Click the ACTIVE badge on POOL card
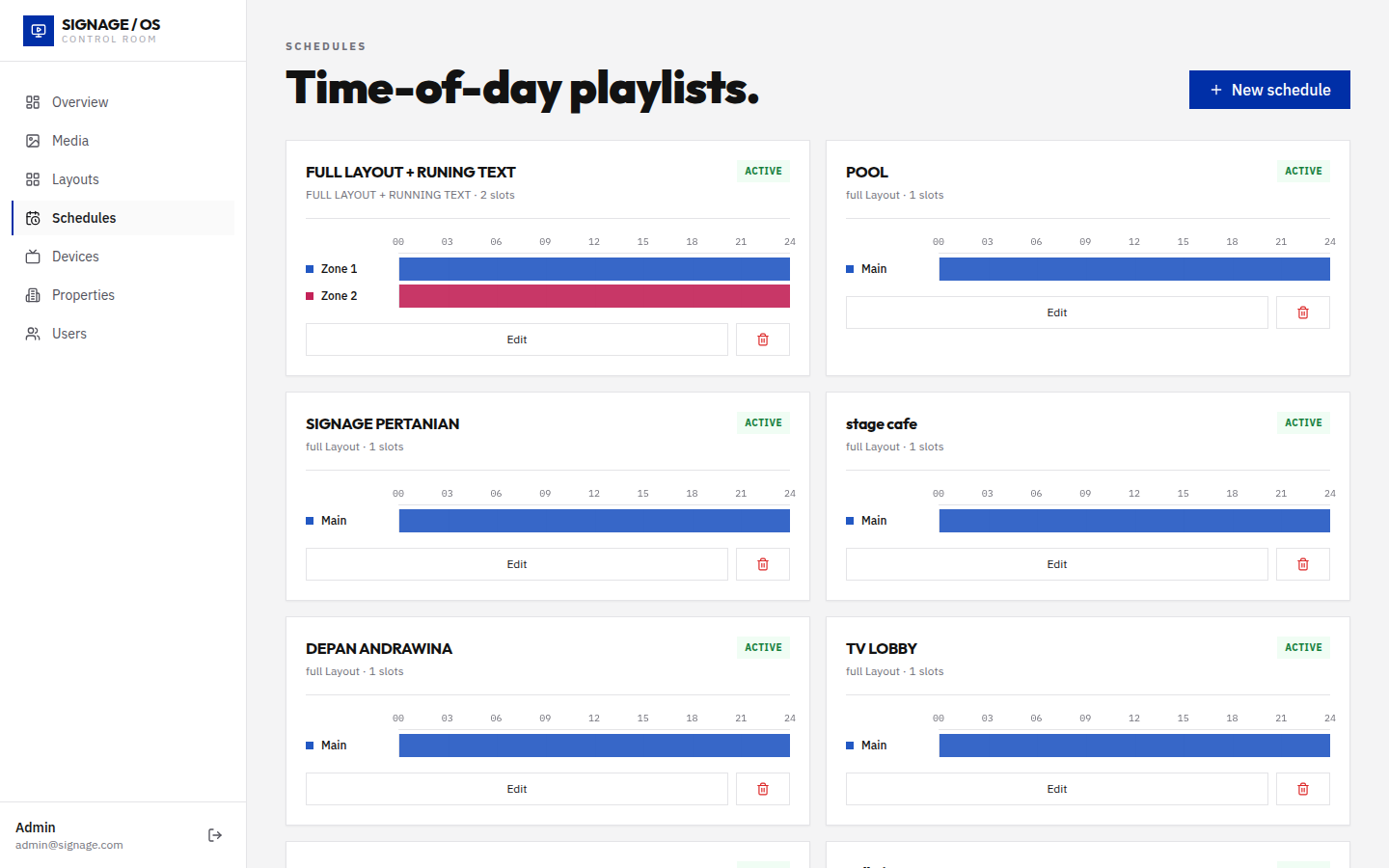Screen dimensions: 1389x868 point(1303,171)
